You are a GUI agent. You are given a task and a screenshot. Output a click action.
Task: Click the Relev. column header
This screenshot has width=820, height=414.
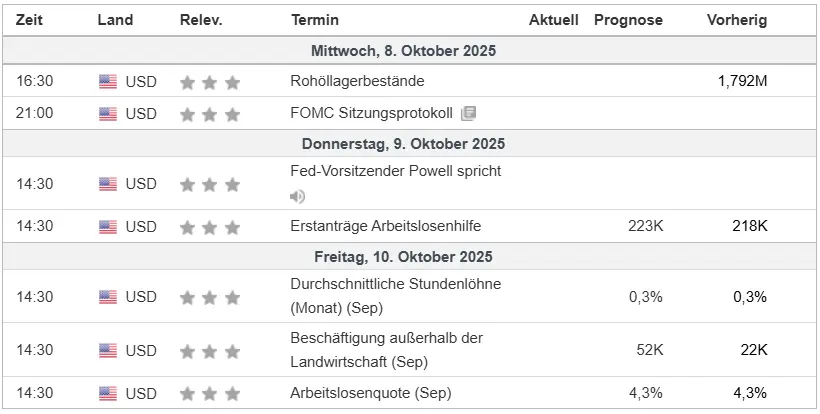(x=201, y=20)
